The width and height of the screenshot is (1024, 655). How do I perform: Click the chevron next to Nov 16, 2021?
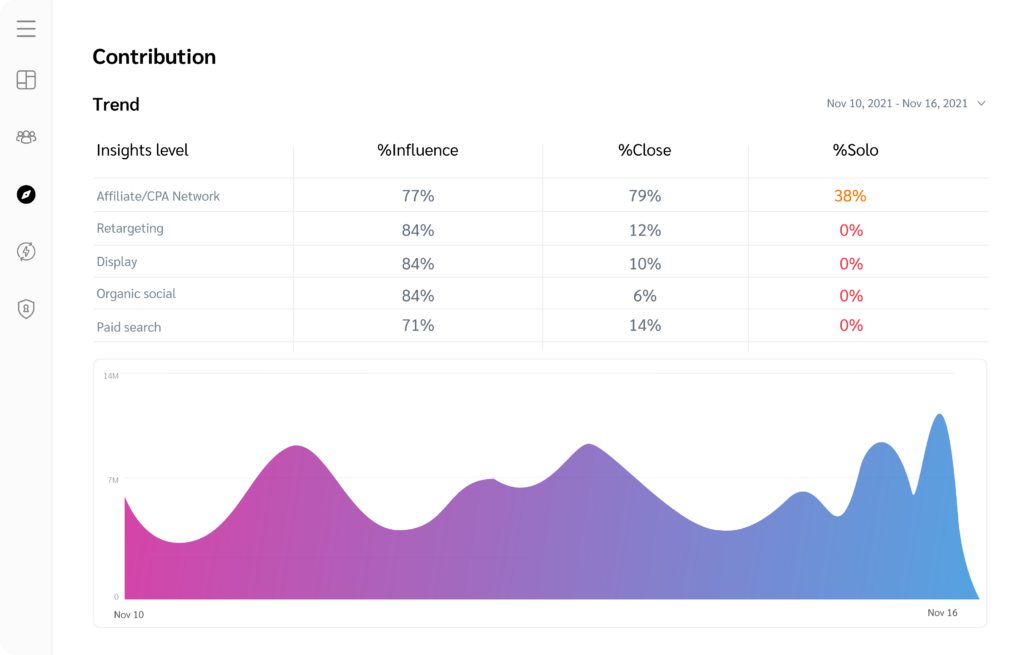tap(981, 103)
